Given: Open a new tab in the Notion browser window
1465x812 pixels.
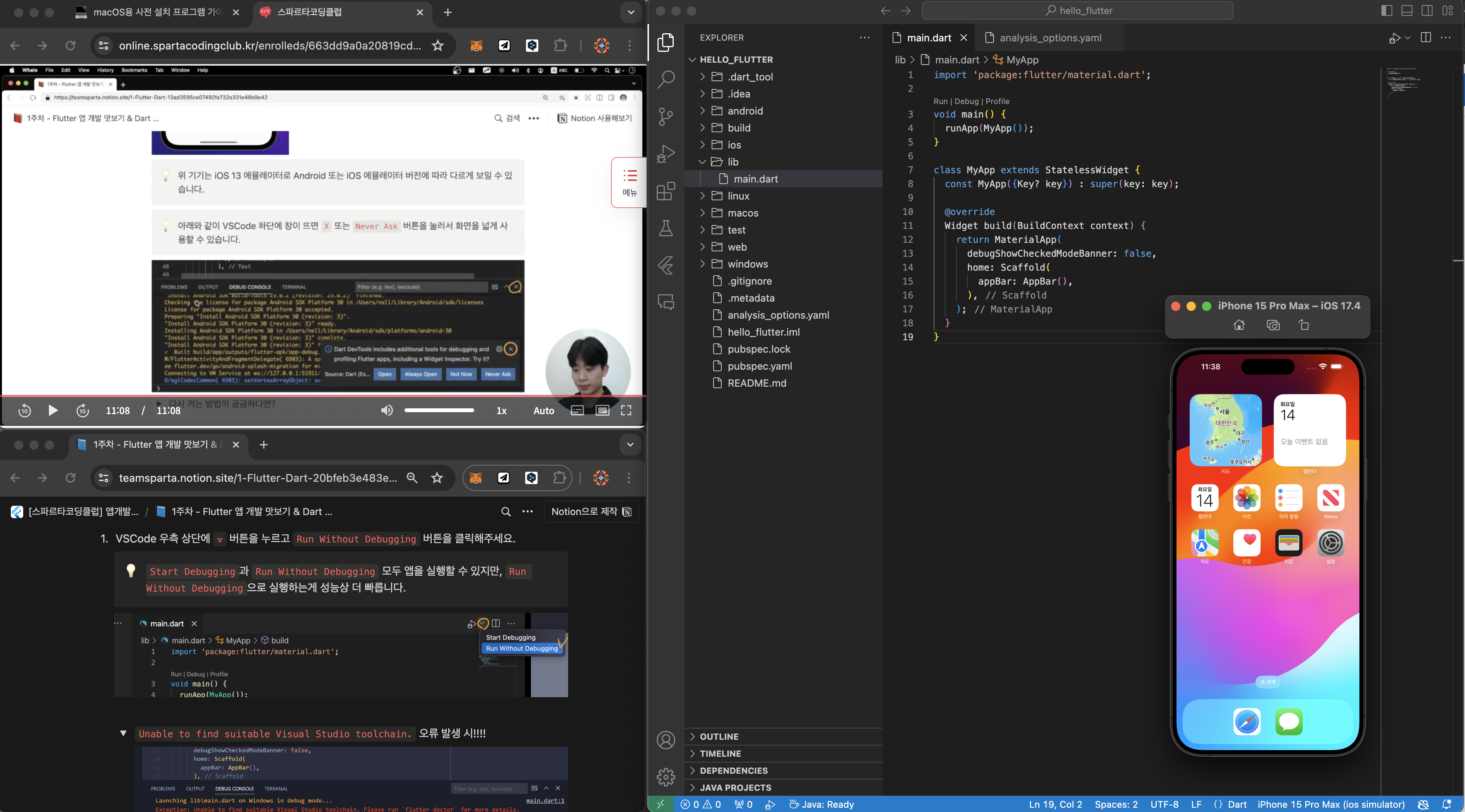Looking at the screenshot, I should (263, 445).
